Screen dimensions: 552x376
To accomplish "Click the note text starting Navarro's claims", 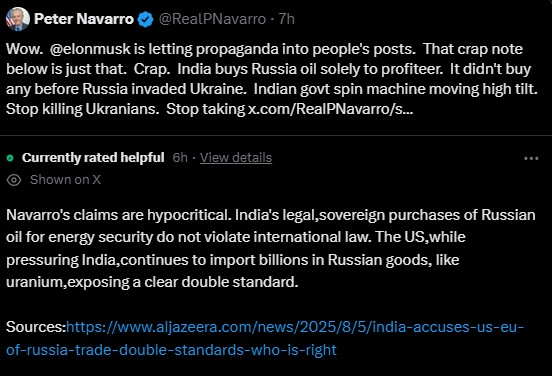I will point(271,249).
